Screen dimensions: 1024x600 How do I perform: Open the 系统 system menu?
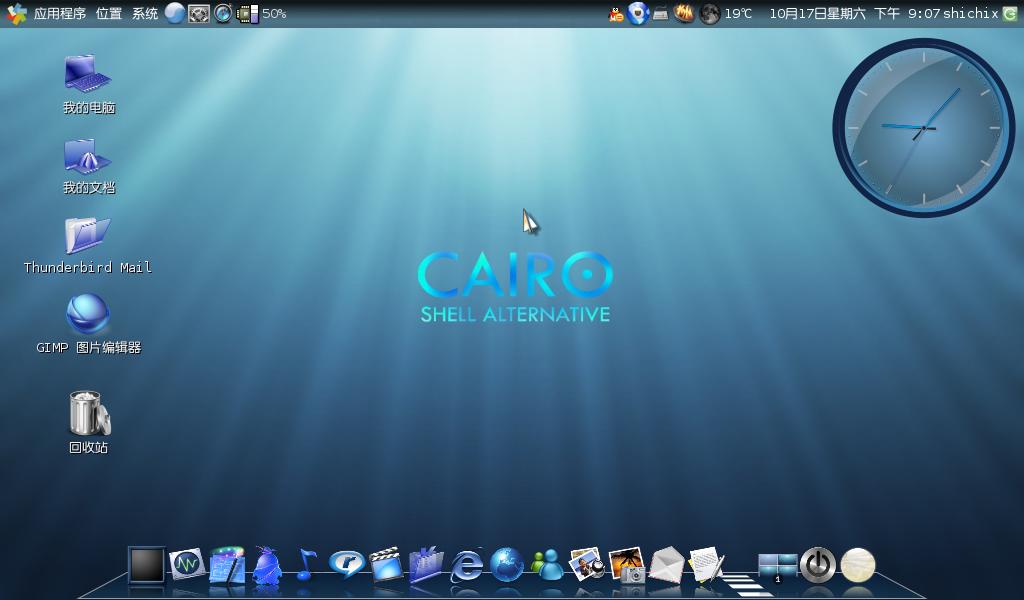click(144, 13)
